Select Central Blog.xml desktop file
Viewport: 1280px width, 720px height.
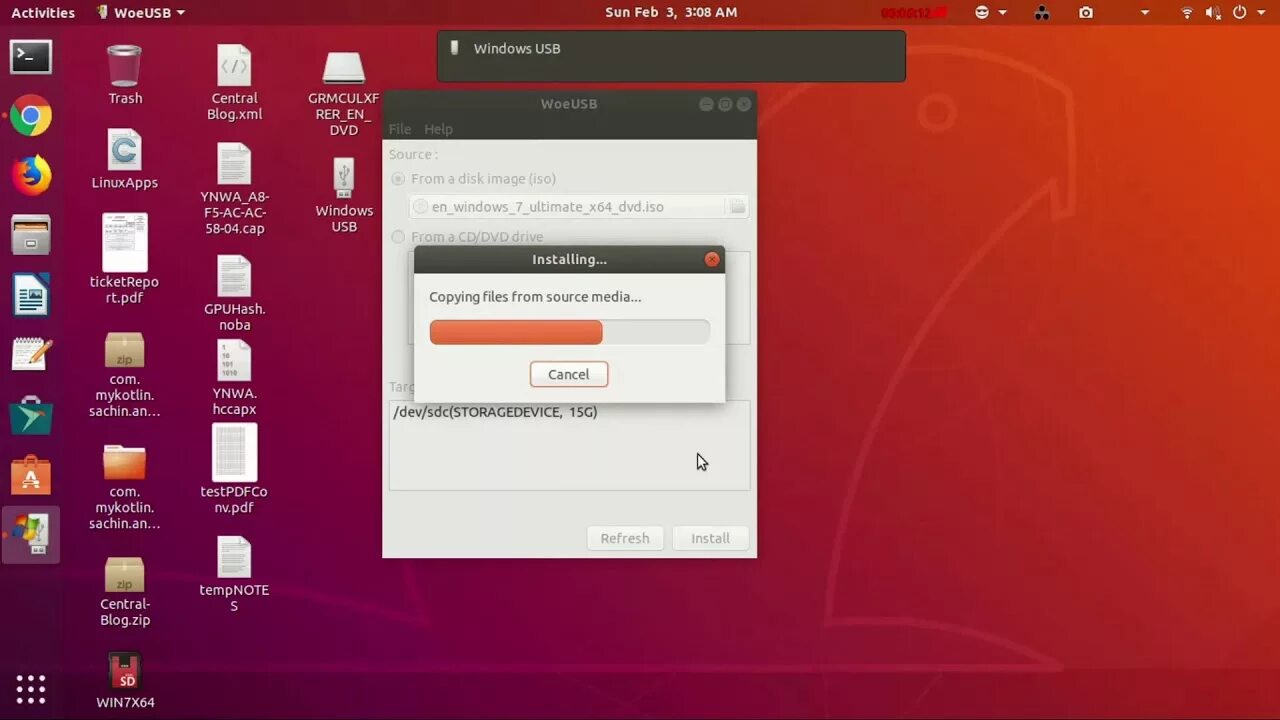click(234, 82)
